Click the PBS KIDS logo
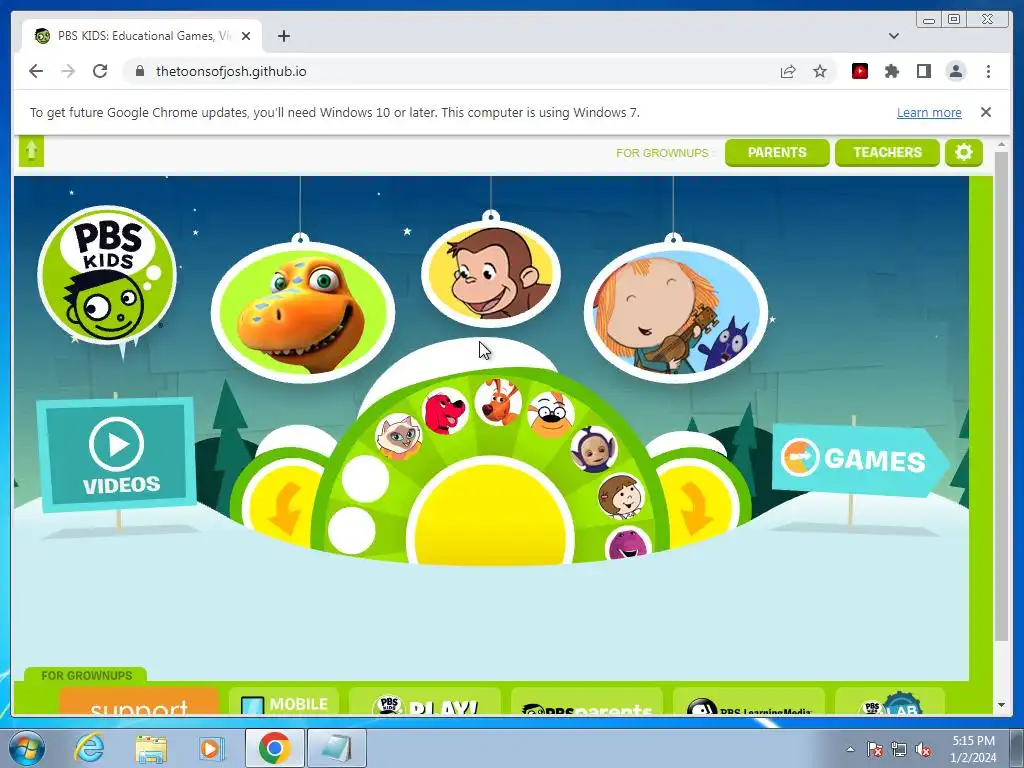 pos(107,277)
